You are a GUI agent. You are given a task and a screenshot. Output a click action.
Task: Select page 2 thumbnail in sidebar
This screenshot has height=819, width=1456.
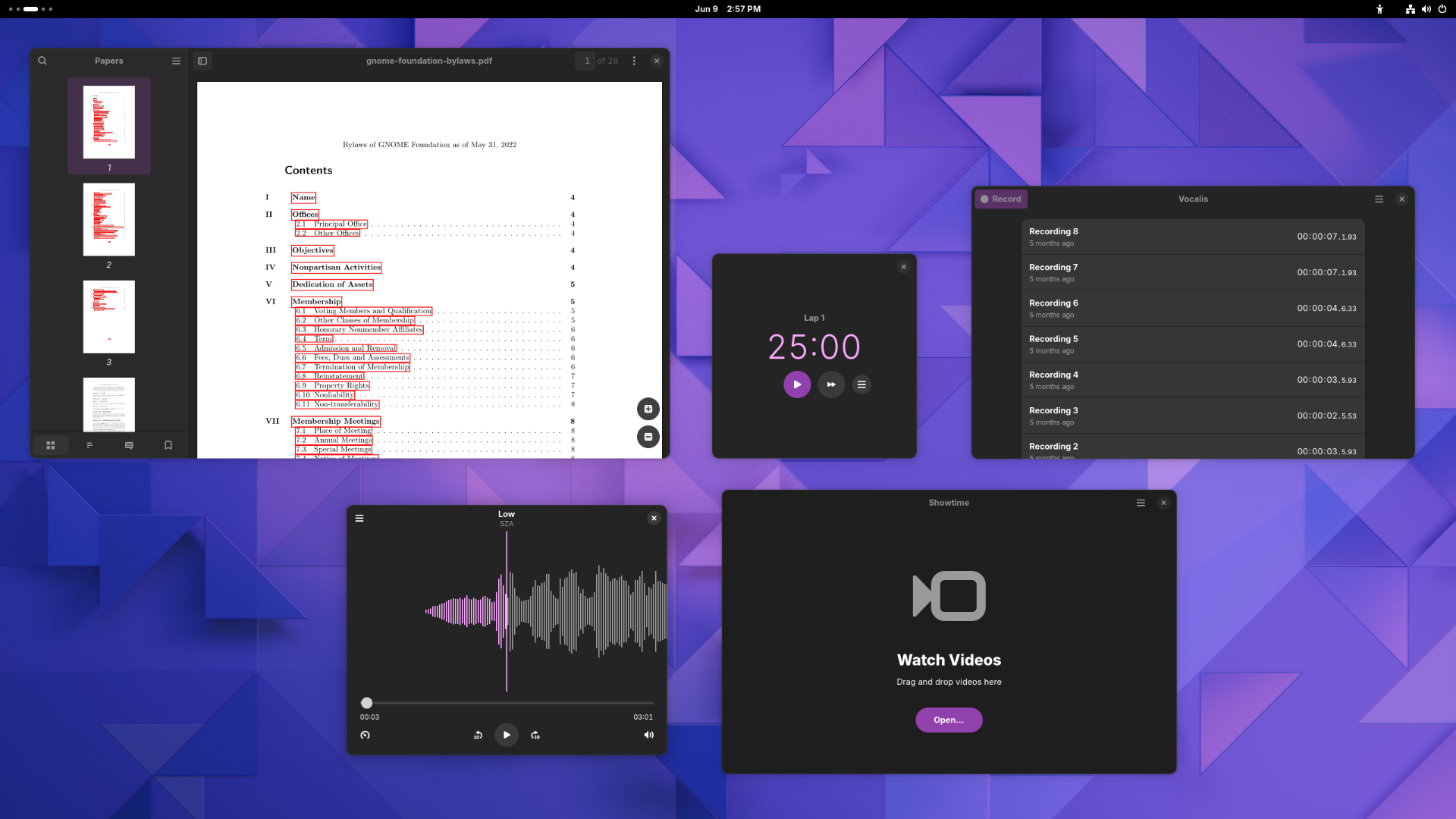pos(108,219)
